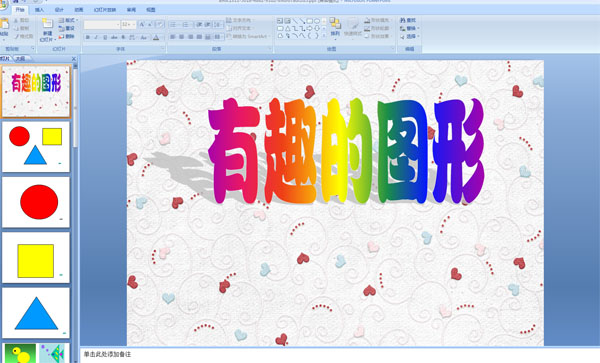This screenshot has height=363, width=600.
Task: Open the Text Direction dropdown
Action: point(240,20)
